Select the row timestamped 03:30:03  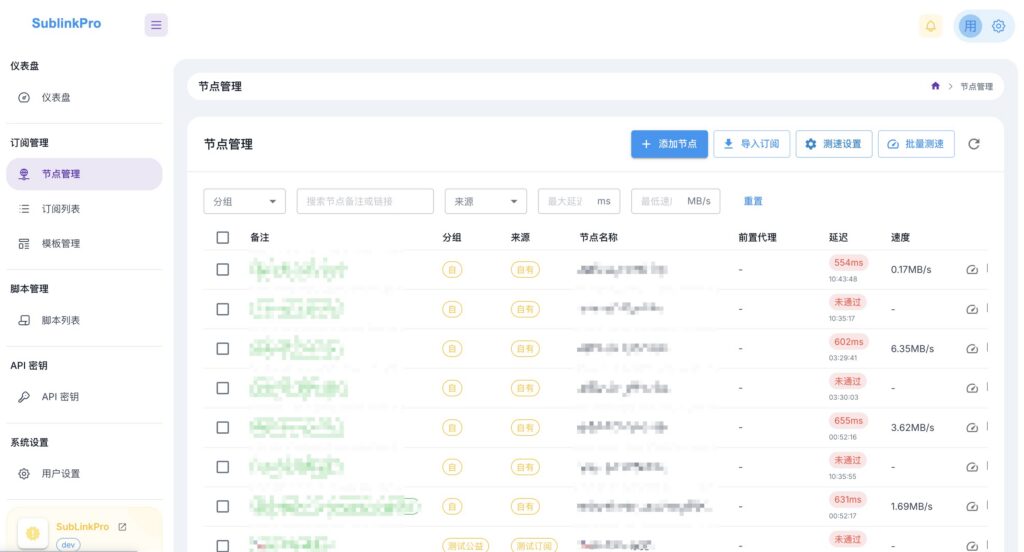223,388
